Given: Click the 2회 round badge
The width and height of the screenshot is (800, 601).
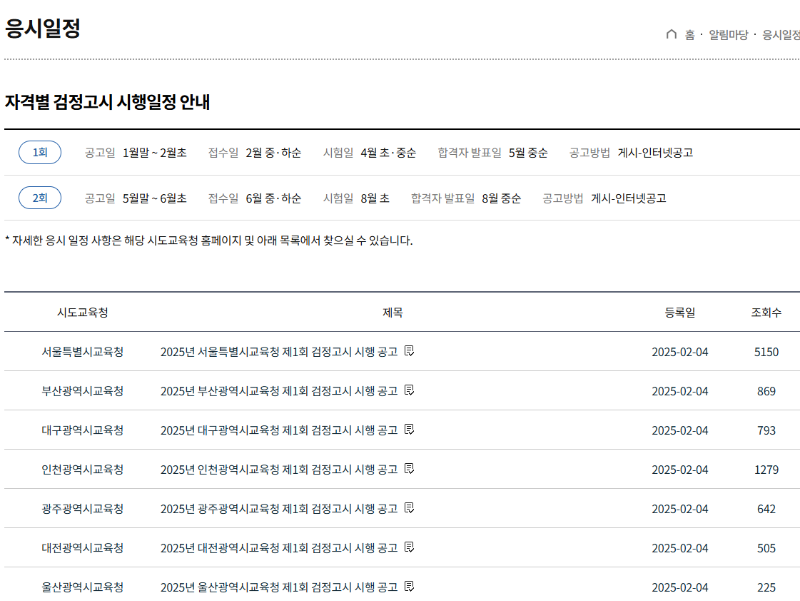Looking at the screenshot, I should coord(40,198).
